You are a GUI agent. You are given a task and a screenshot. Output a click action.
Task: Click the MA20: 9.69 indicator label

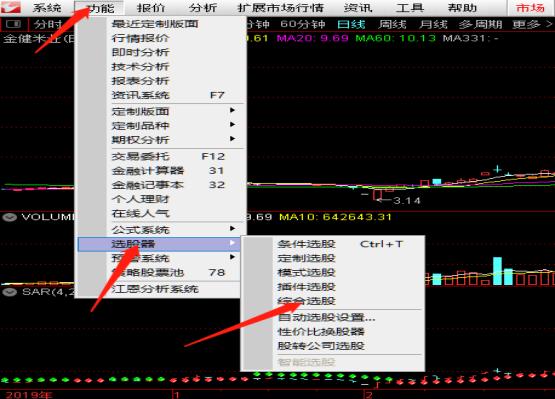tap(313, 38)
